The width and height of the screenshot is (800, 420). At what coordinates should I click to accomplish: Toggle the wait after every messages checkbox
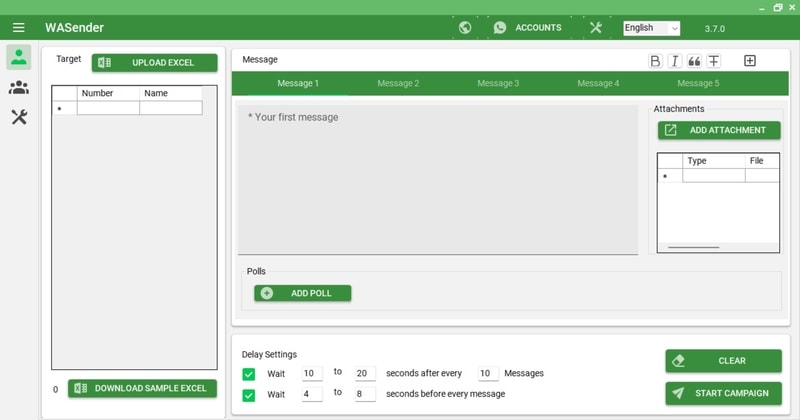click(248, 374)
